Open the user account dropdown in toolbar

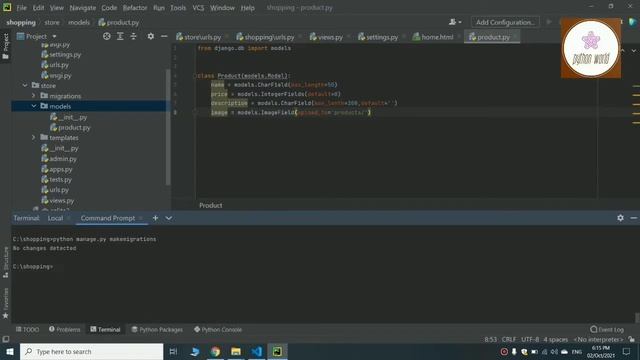(455, 22)
